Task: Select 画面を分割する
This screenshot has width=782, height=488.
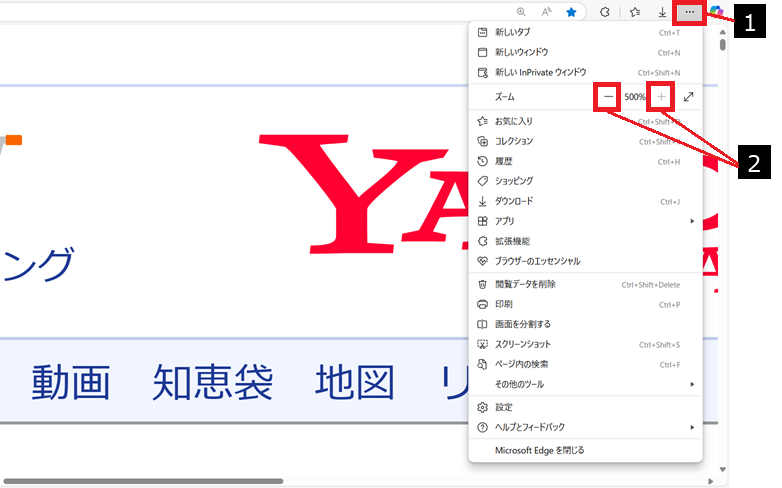Action: [x=585, y=324]
